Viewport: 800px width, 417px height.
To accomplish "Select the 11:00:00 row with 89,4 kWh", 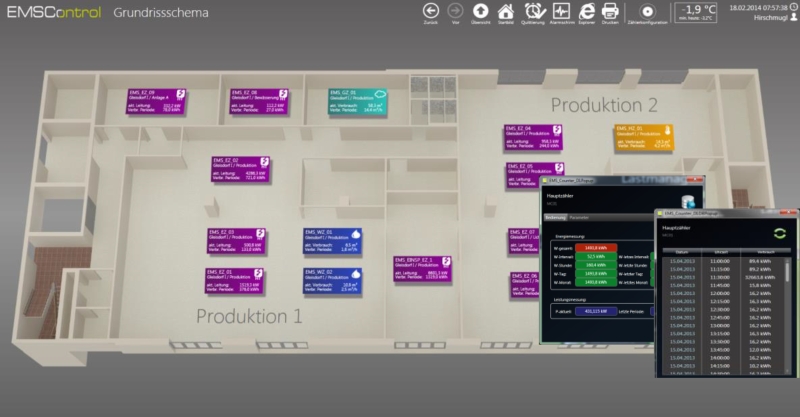I will (724, 261).
